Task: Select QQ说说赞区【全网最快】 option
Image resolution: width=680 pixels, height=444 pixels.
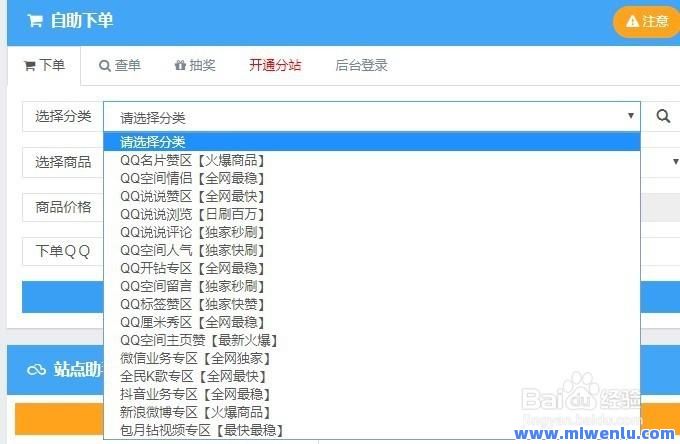Action: (372, 196)
